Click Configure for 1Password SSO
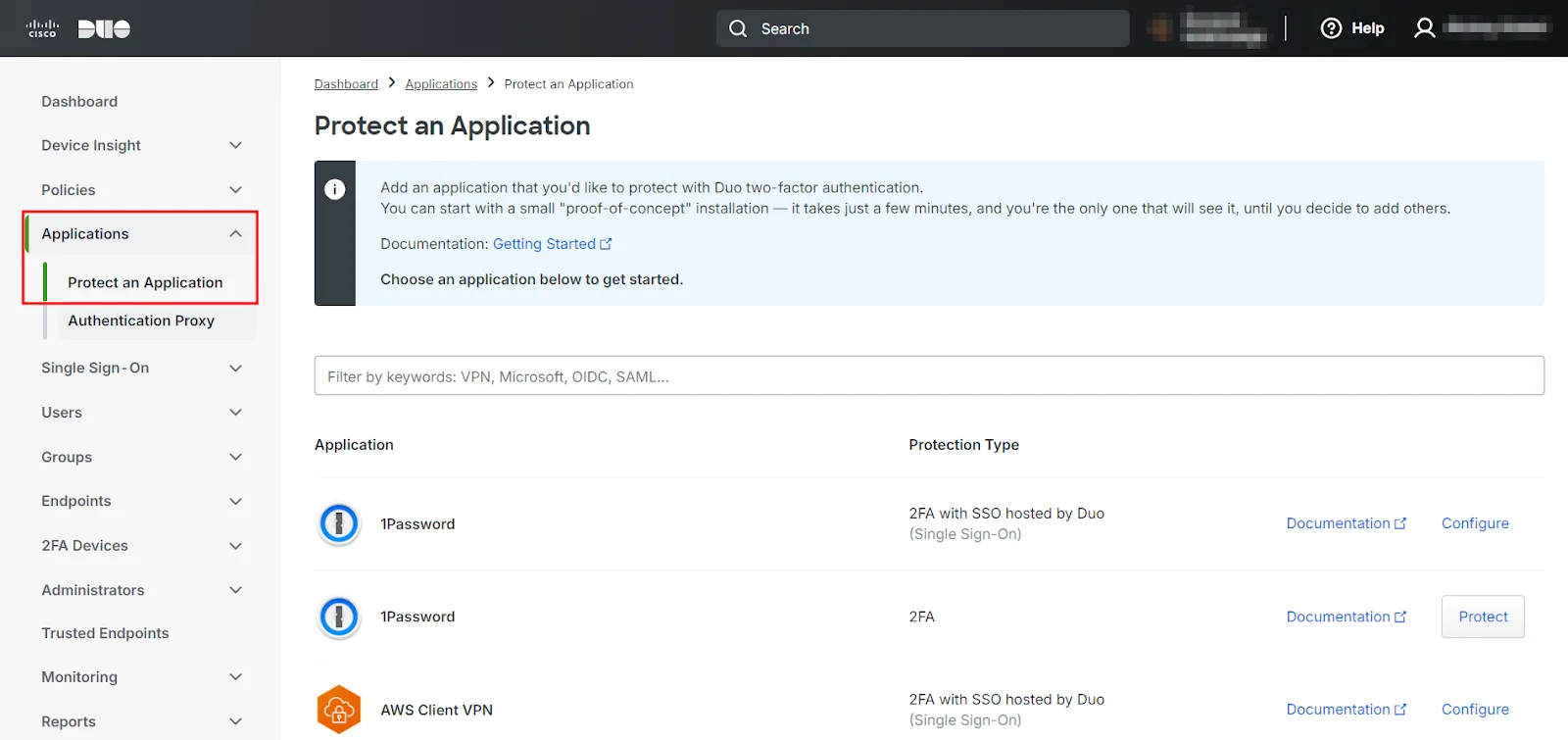1568x740 pixels. click(x=1475, y=523)
